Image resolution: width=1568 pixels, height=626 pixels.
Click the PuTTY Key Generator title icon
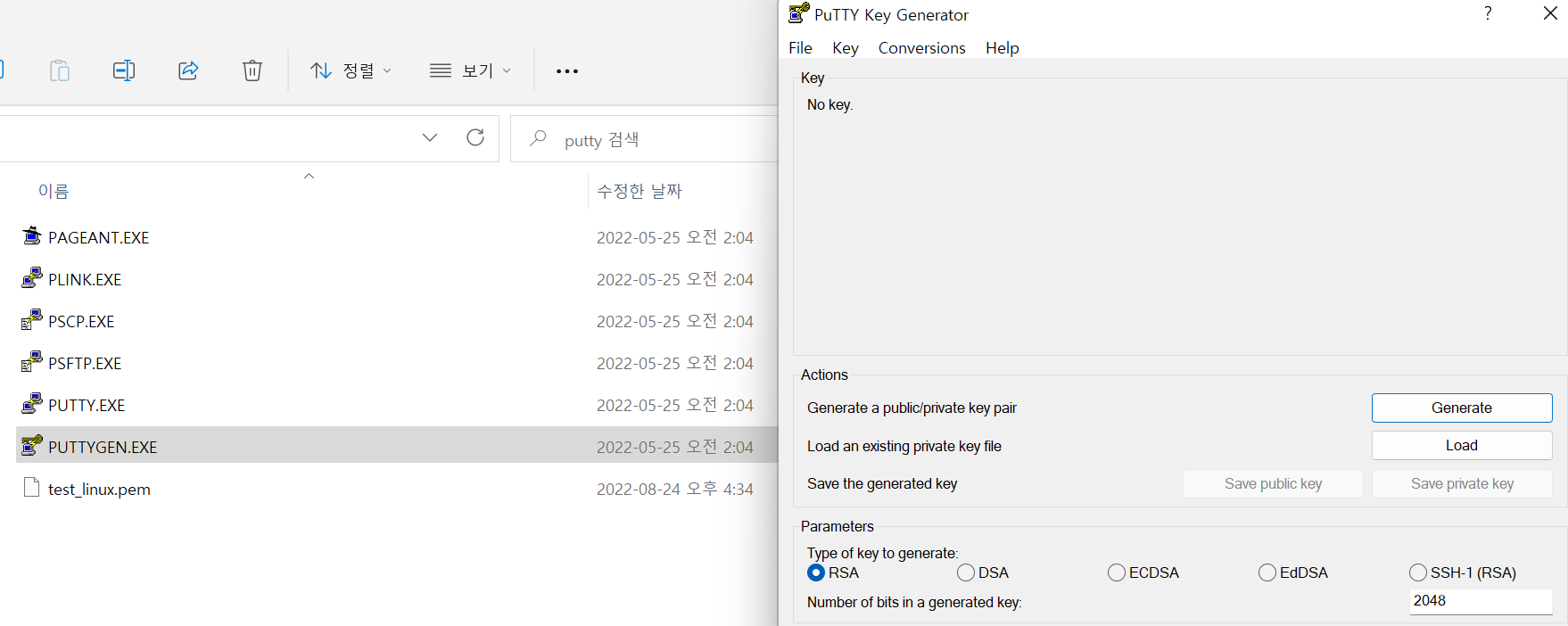click(x=799, y=13)
